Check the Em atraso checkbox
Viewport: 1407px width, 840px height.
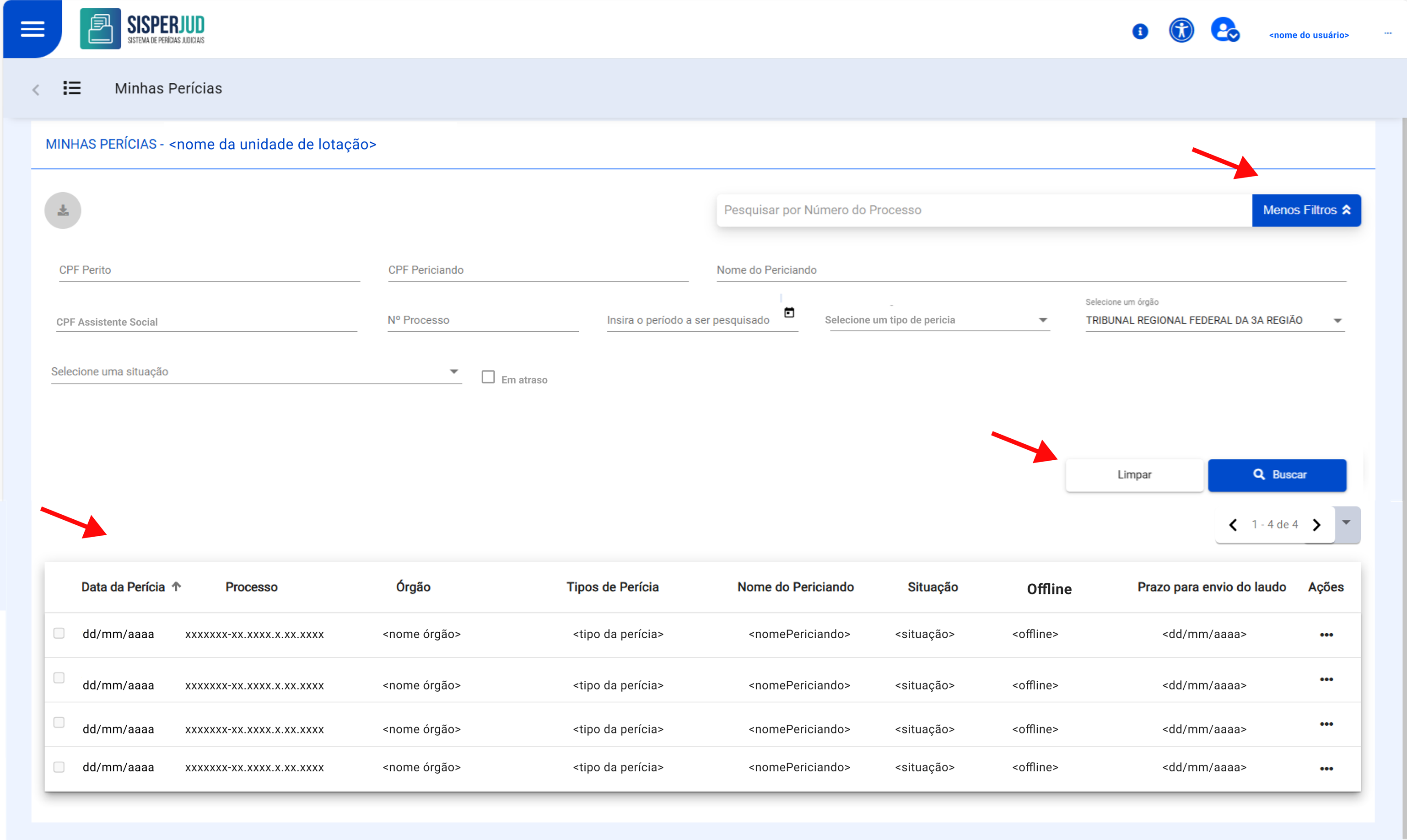pos(488,377)
